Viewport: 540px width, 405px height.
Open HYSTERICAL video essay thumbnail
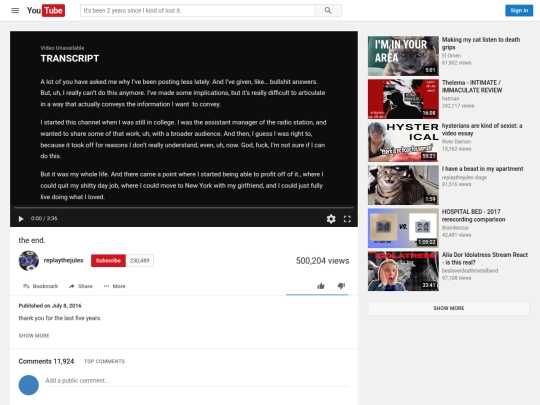point(403,142)
